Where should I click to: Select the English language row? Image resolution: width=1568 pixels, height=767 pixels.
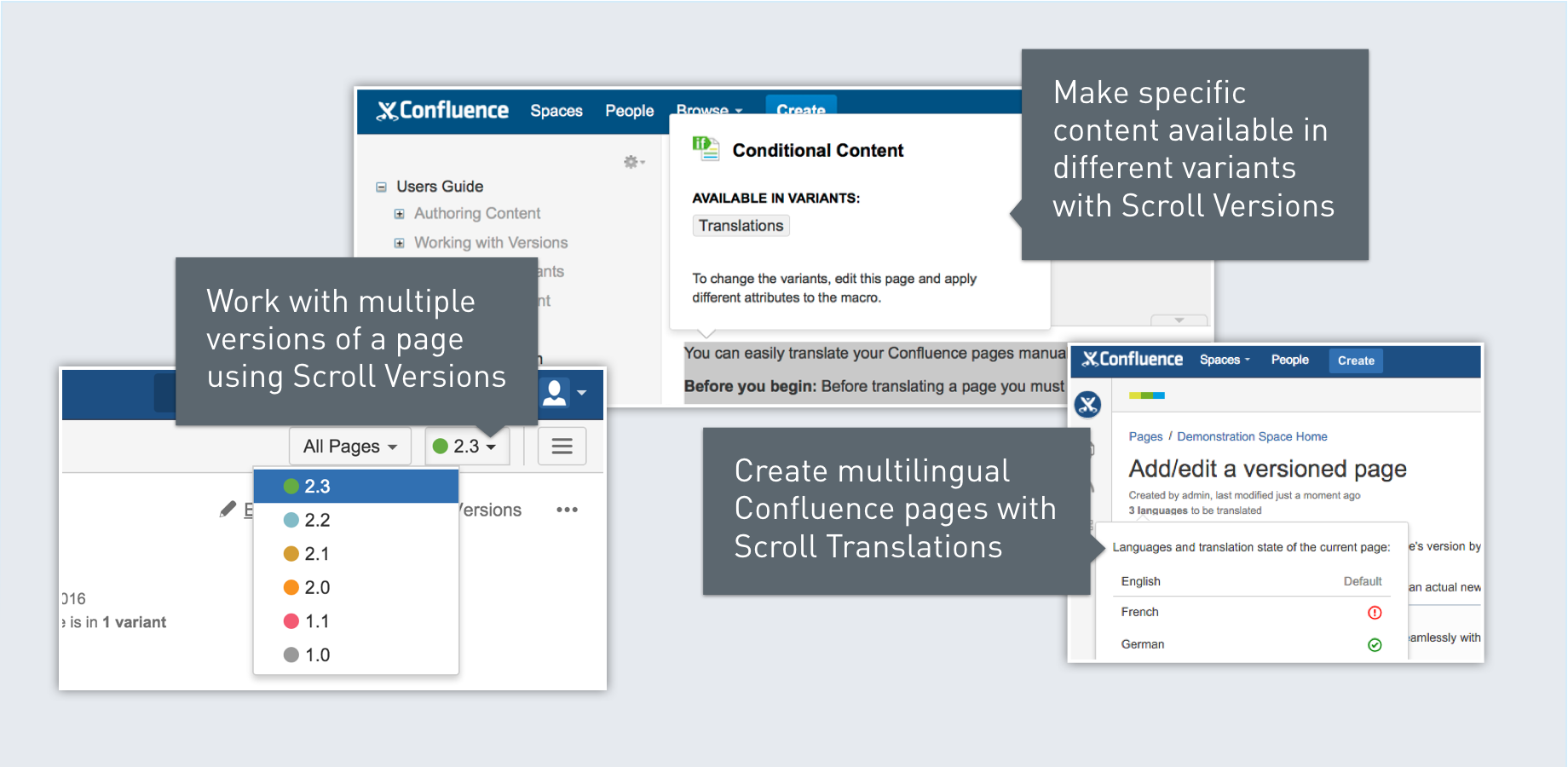pyautogui.click(x=1251, y=581)
